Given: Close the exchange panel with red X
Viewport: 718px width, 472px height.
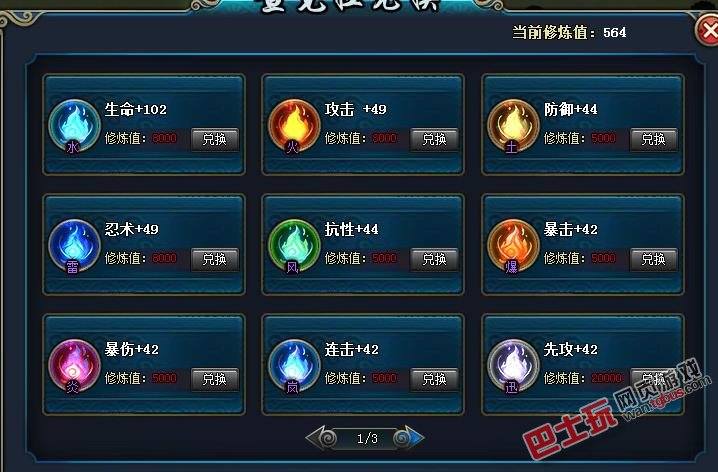Looking at the screenshot, I should coord(708,30).
